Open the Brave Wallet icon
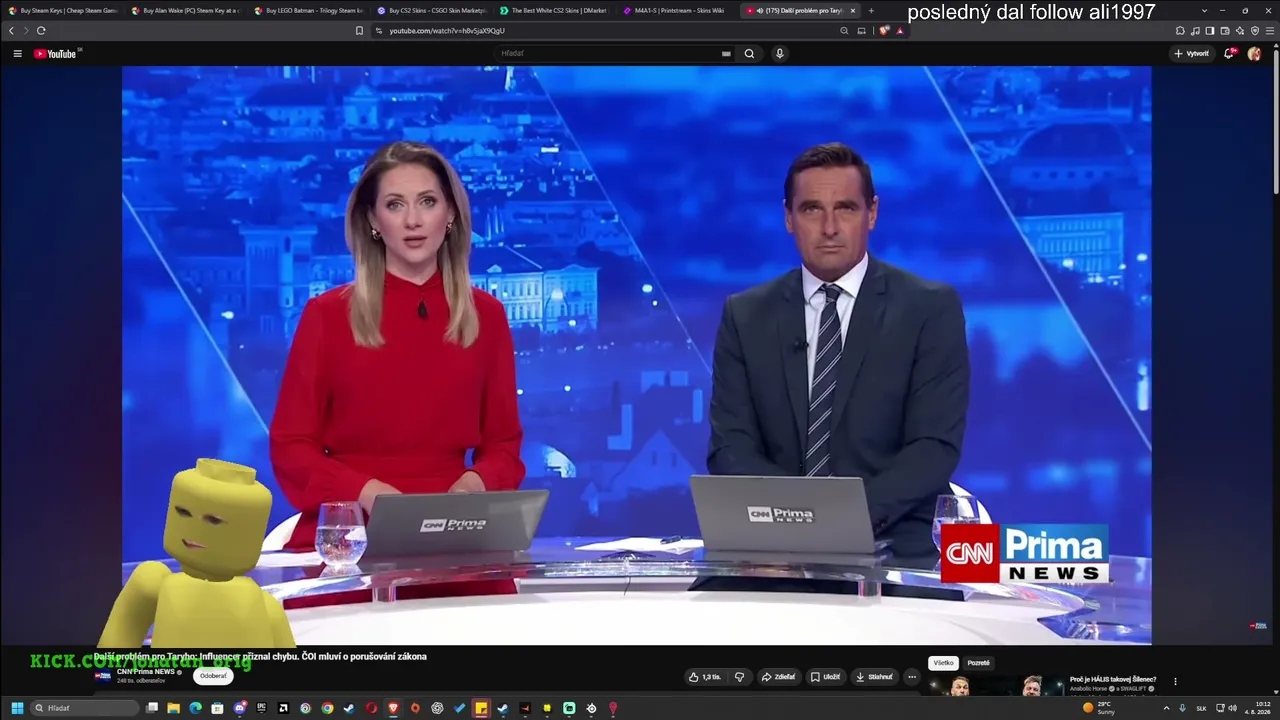 [1225, 31]
